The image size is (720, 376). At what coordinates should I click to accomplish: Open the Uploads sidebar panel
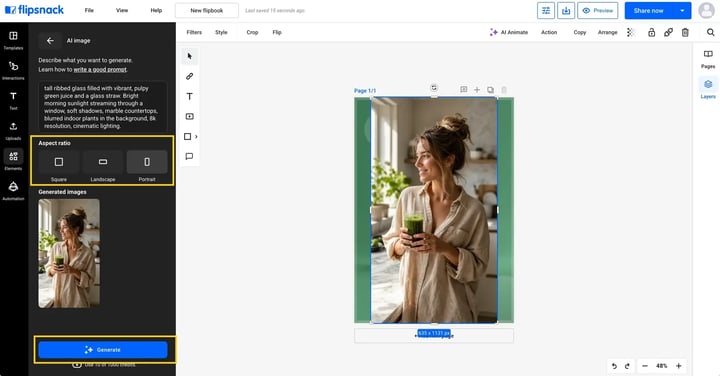13,131
